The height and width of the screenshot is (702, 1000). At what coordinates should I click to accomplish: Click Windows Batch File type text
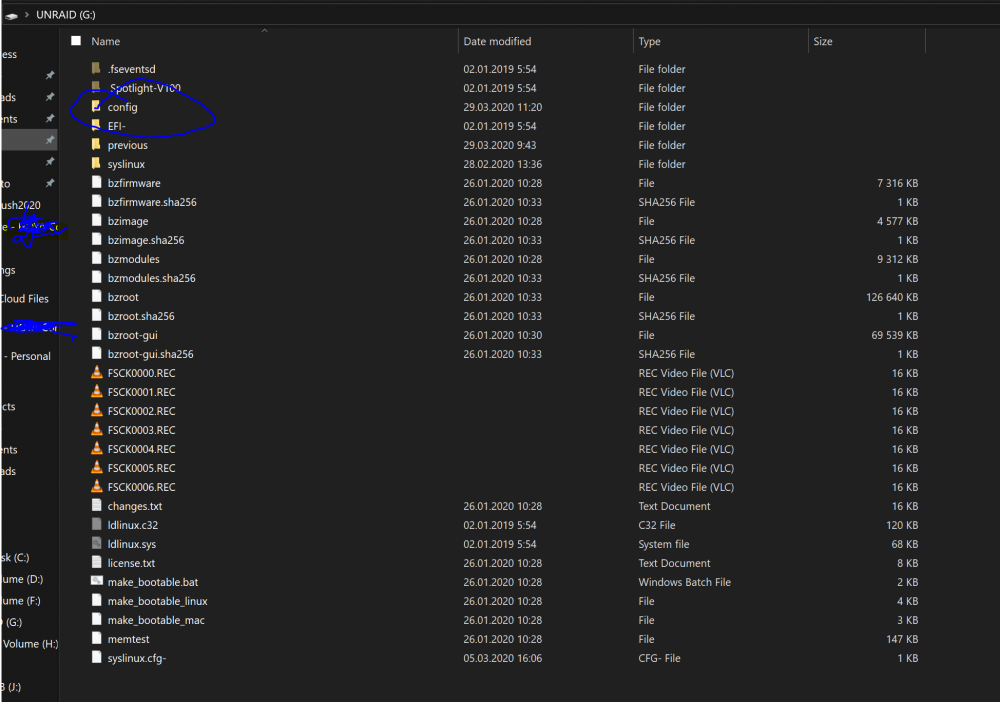click(x=684, y=582)
